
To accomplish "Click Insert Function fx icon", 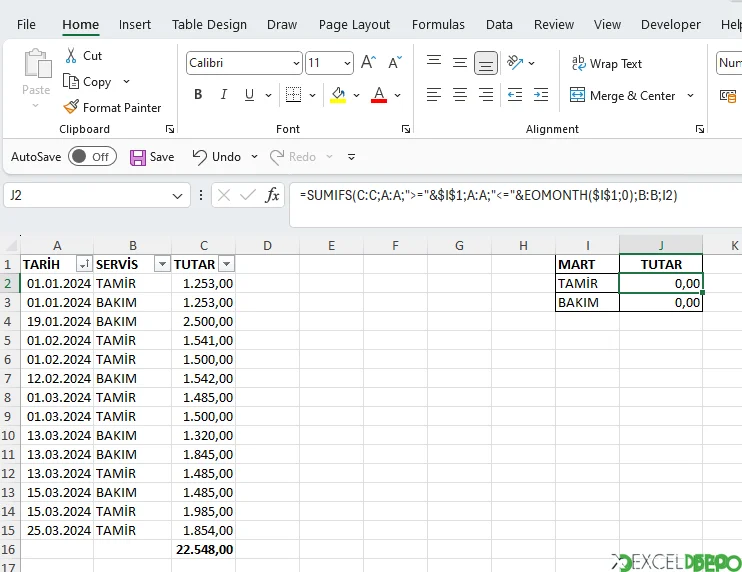I will (x=272, y=195).
